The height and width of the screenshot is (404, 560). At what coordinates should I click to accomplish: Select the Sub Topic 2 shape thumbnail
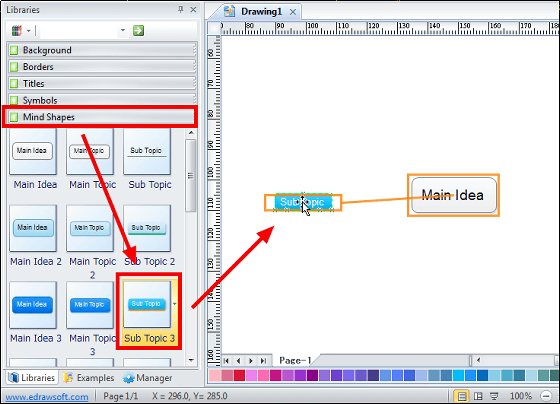(147, 228)
